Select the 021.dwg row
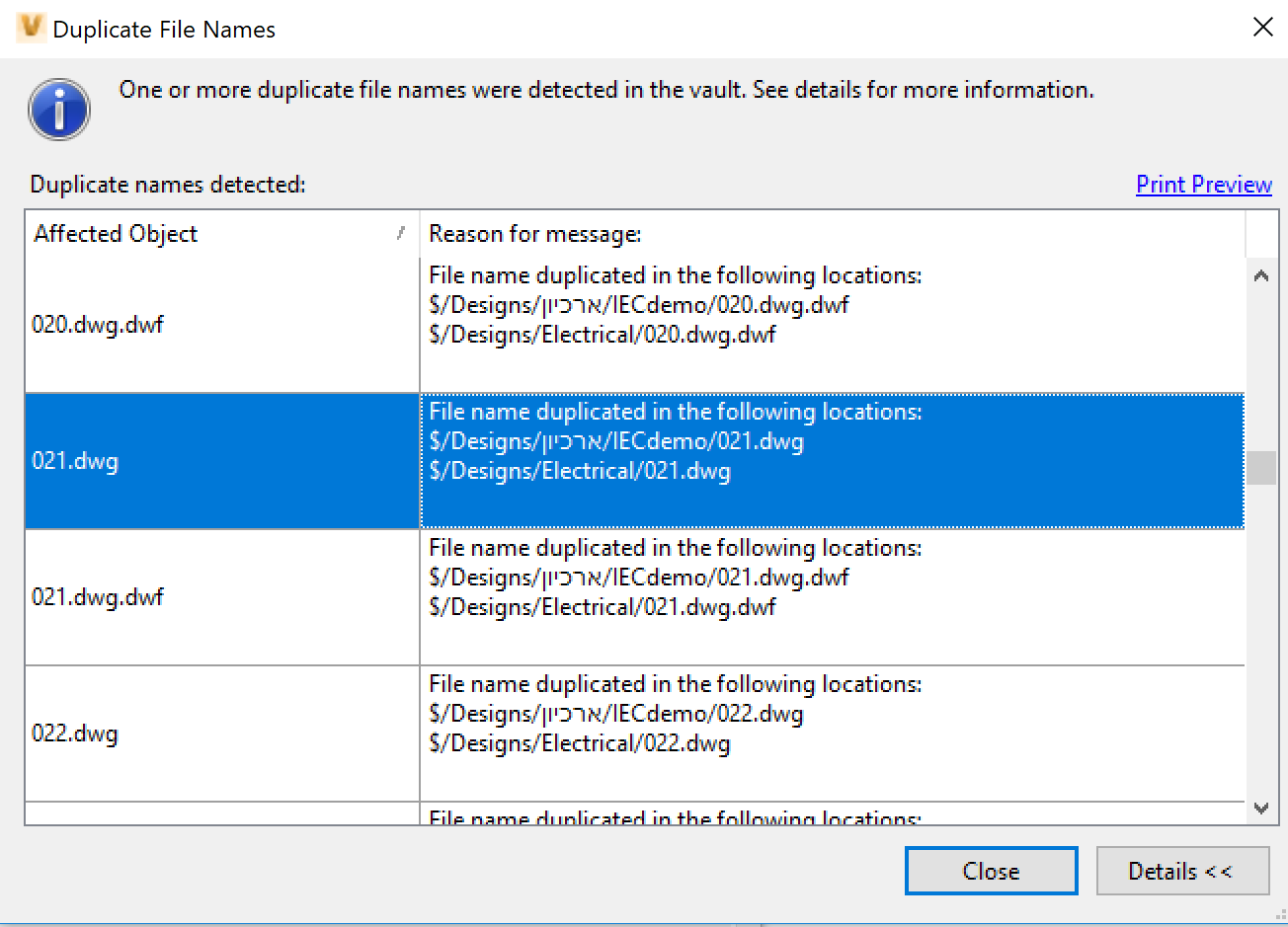 pos(634,461)
